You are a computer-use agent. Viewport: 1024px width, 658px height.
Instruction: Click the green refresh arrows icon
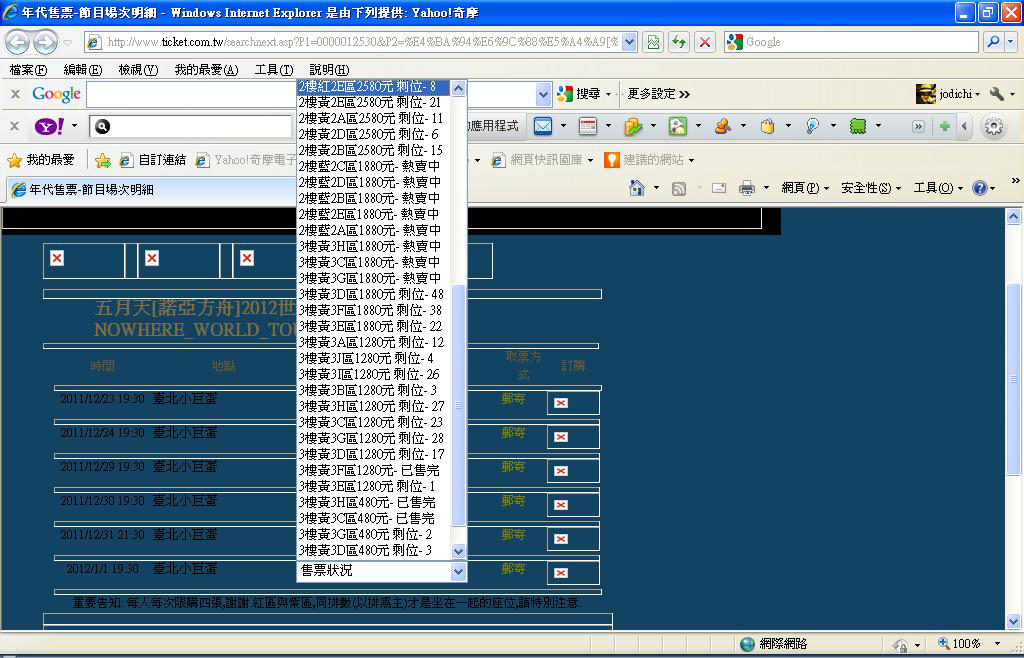679,42
